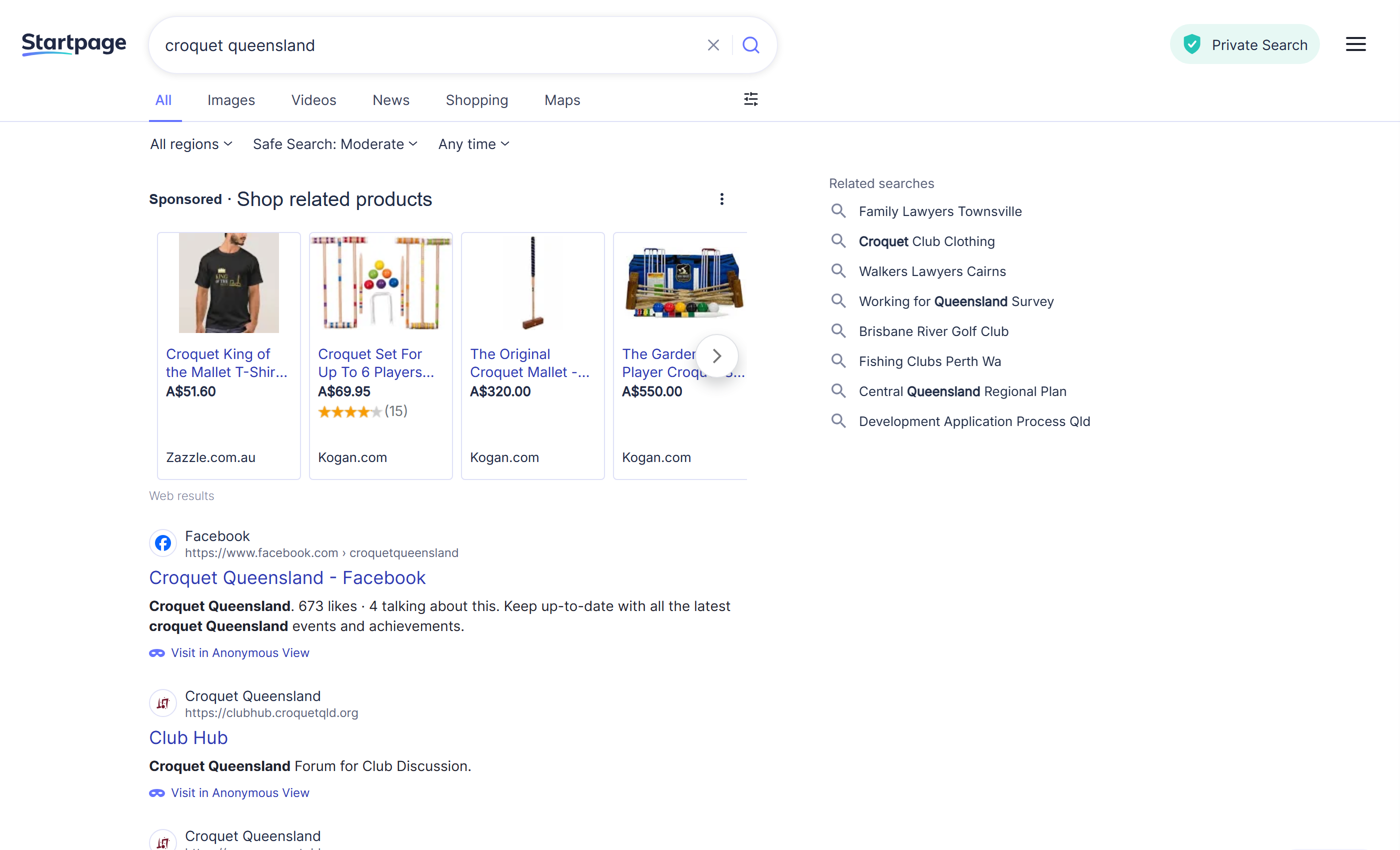
Task: Click search icon beside Central Queensland Regional Plan
Action: 838,391
